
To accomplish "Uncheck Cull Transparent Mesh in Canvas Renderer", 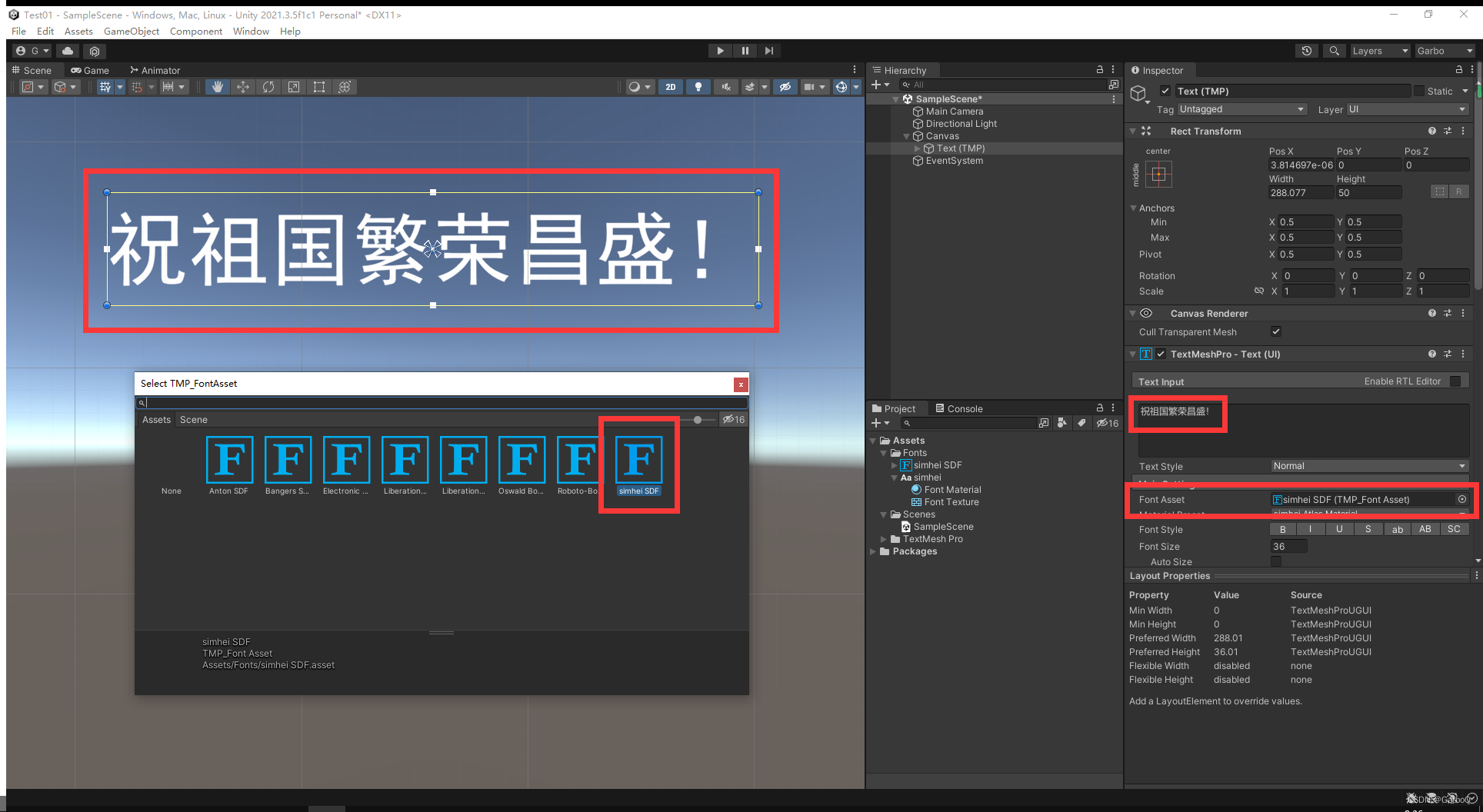I will point(1276,331).
